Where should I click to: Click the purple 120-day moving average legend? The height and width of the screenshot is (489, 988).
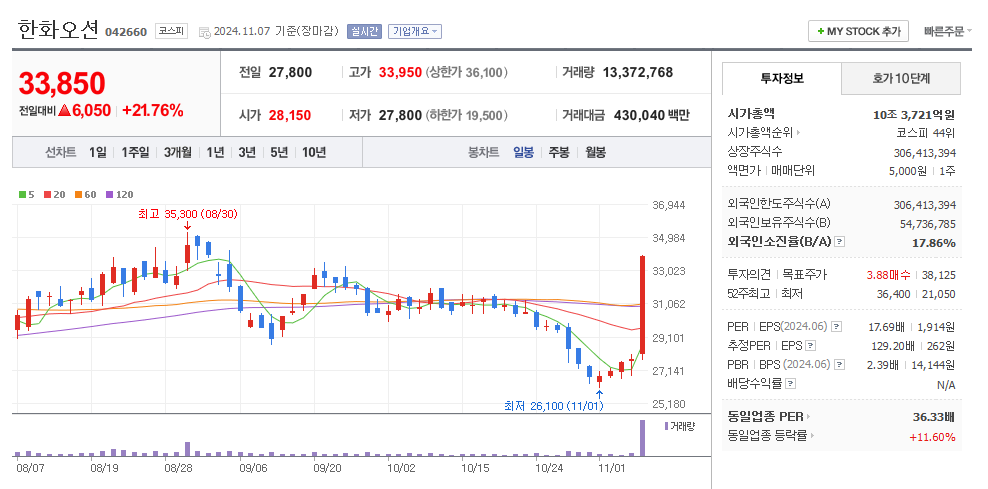[120, 195]
